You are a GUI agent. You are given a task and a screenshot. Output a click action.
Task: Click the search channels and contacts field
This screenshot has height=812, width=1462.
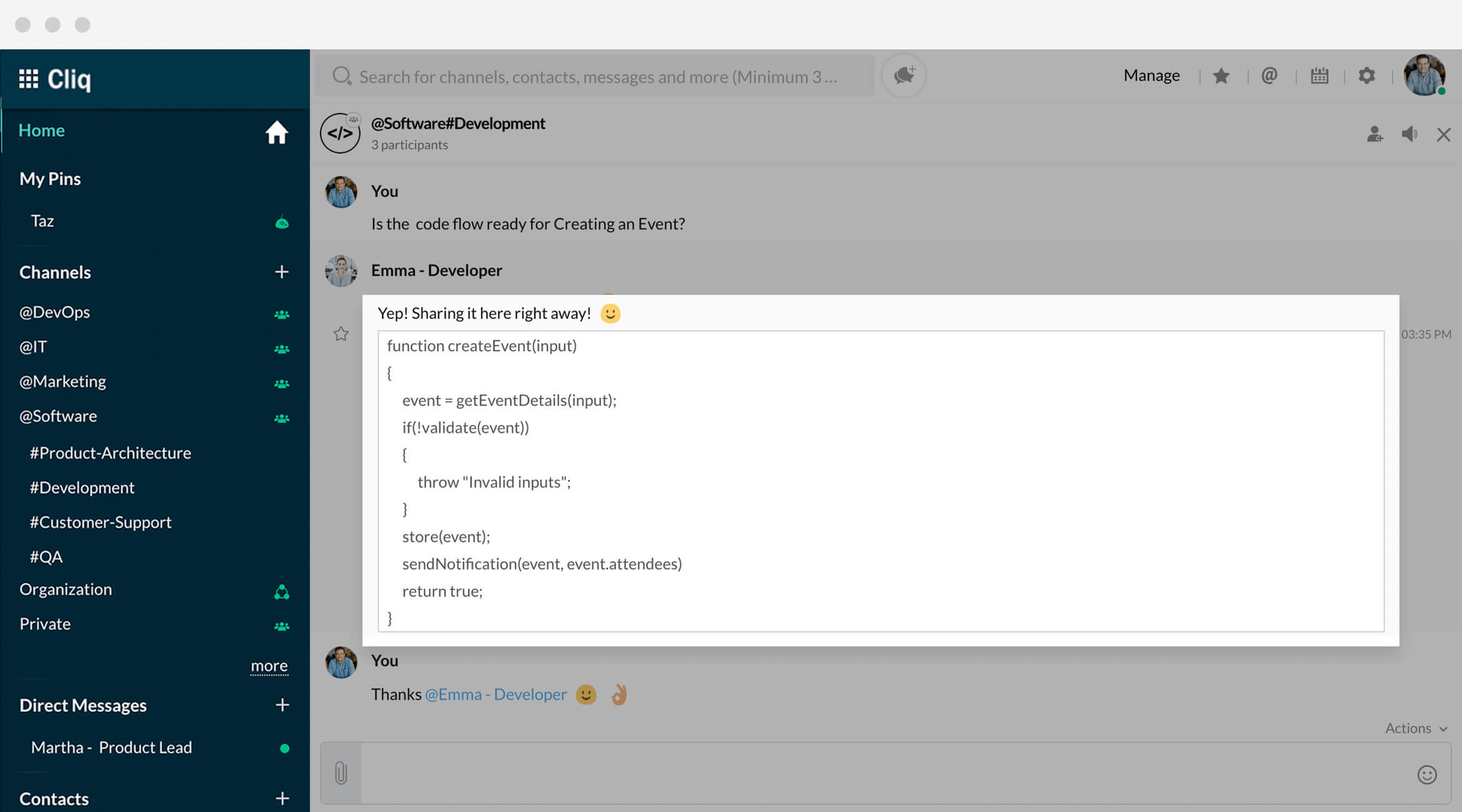pos(597,76)
